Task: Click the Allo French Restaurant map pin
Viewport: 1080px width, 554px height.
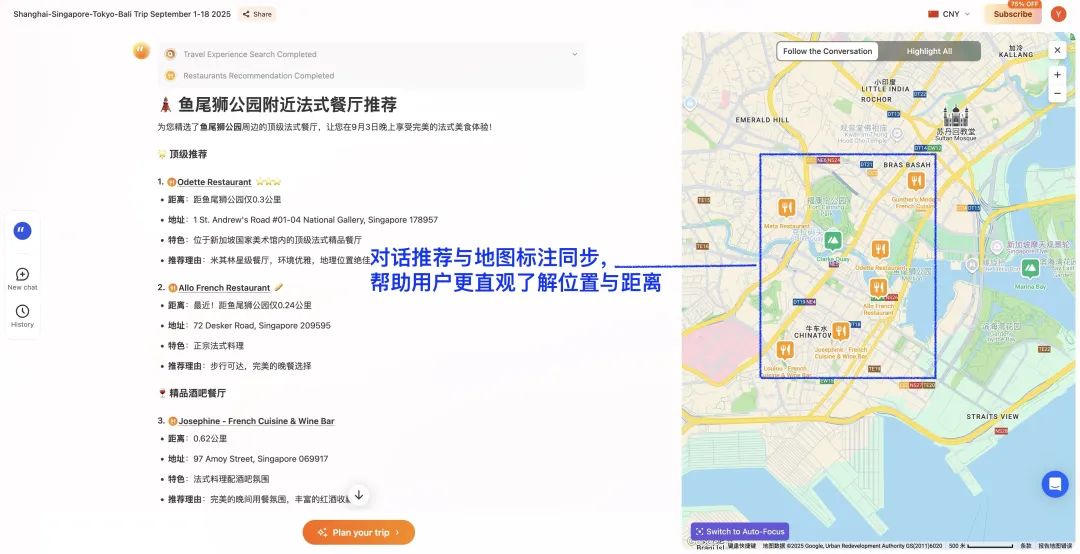Action: tap(878, 287)
